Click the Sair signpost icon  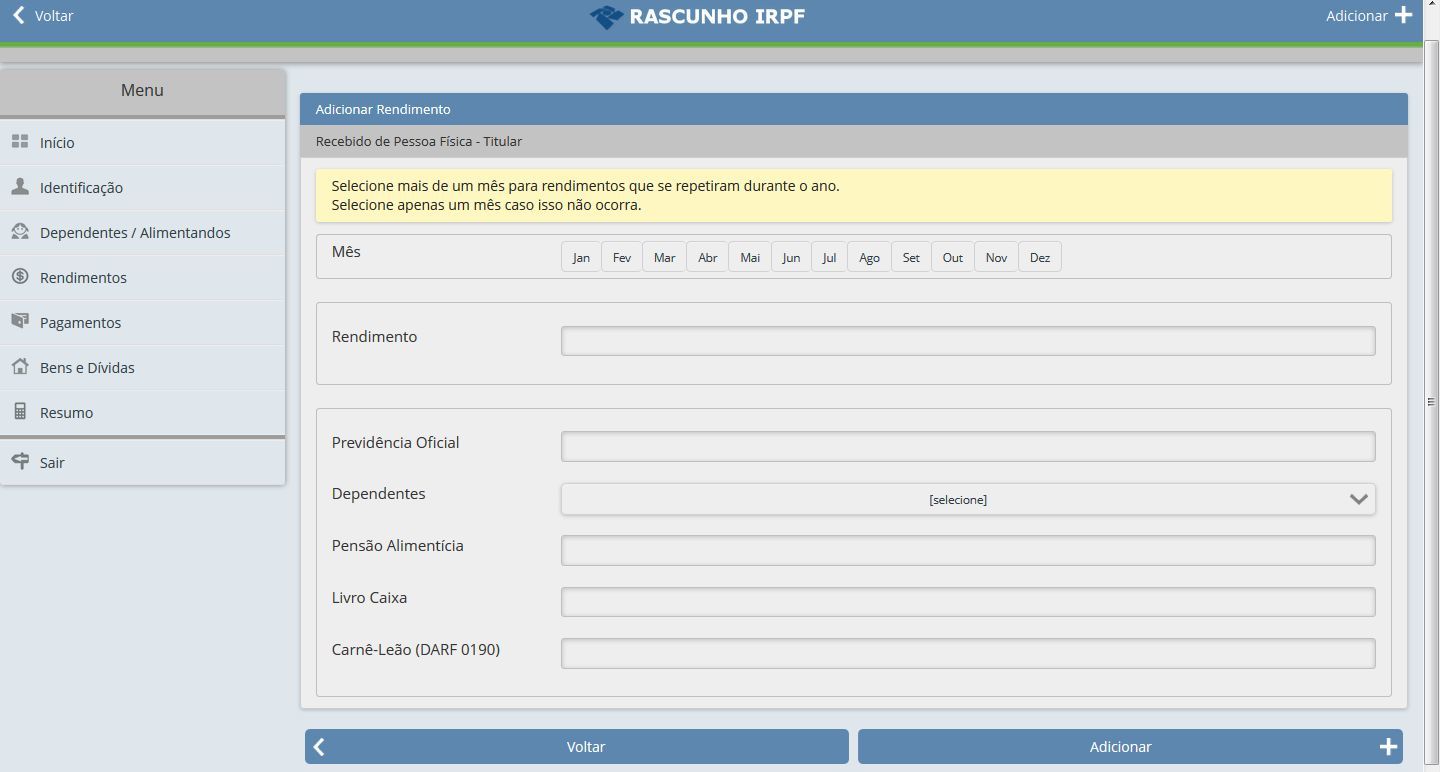point(20,462)
